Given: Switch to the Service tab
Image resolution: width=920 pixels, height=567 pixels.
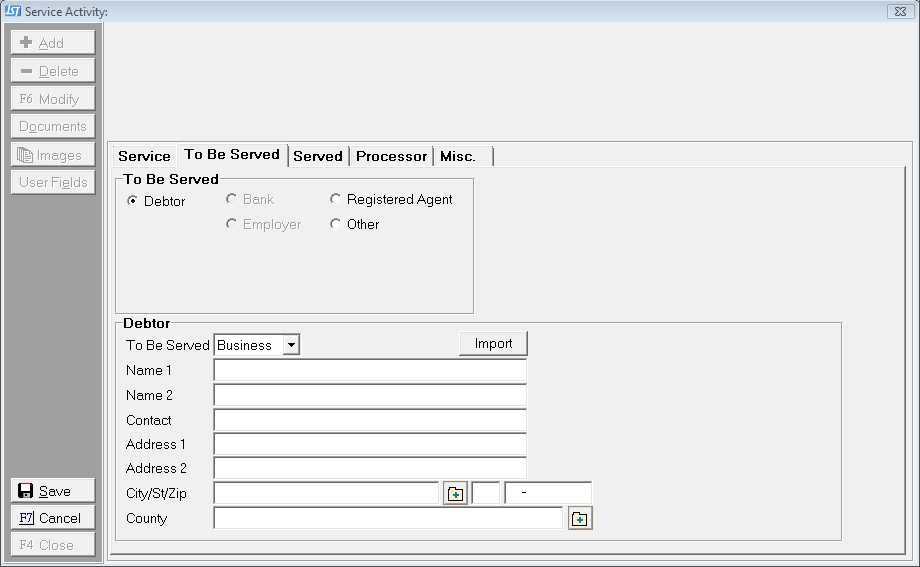Looking at the screenshot, I should (144, 156).
